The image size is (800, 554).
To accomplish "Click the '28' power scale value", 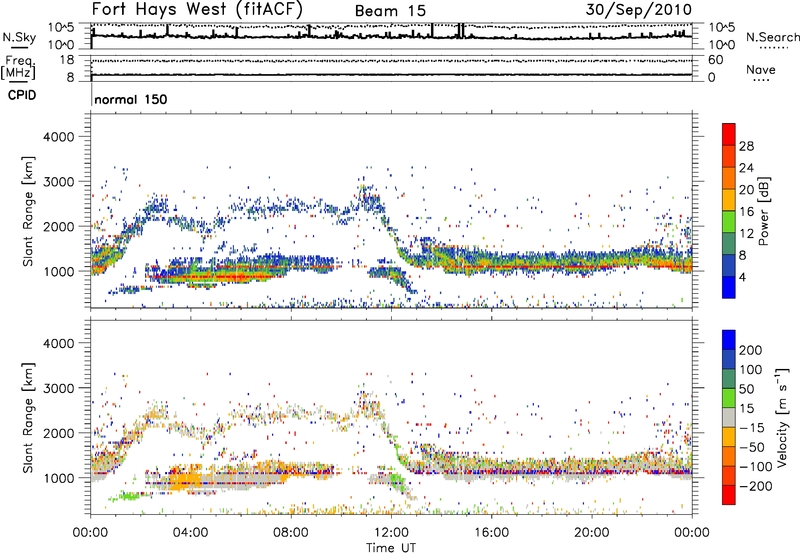I will [746, 146].
